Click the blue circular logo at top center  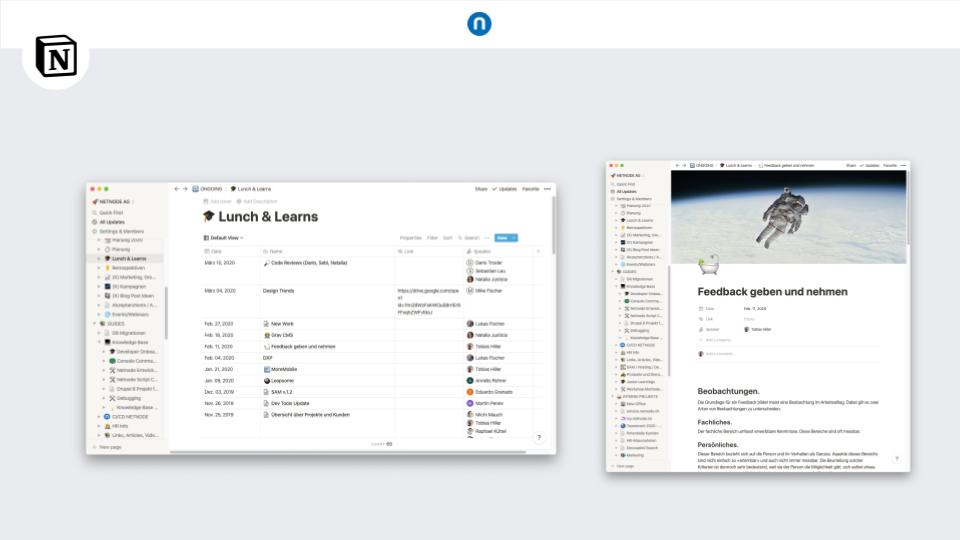coord(479,24)
